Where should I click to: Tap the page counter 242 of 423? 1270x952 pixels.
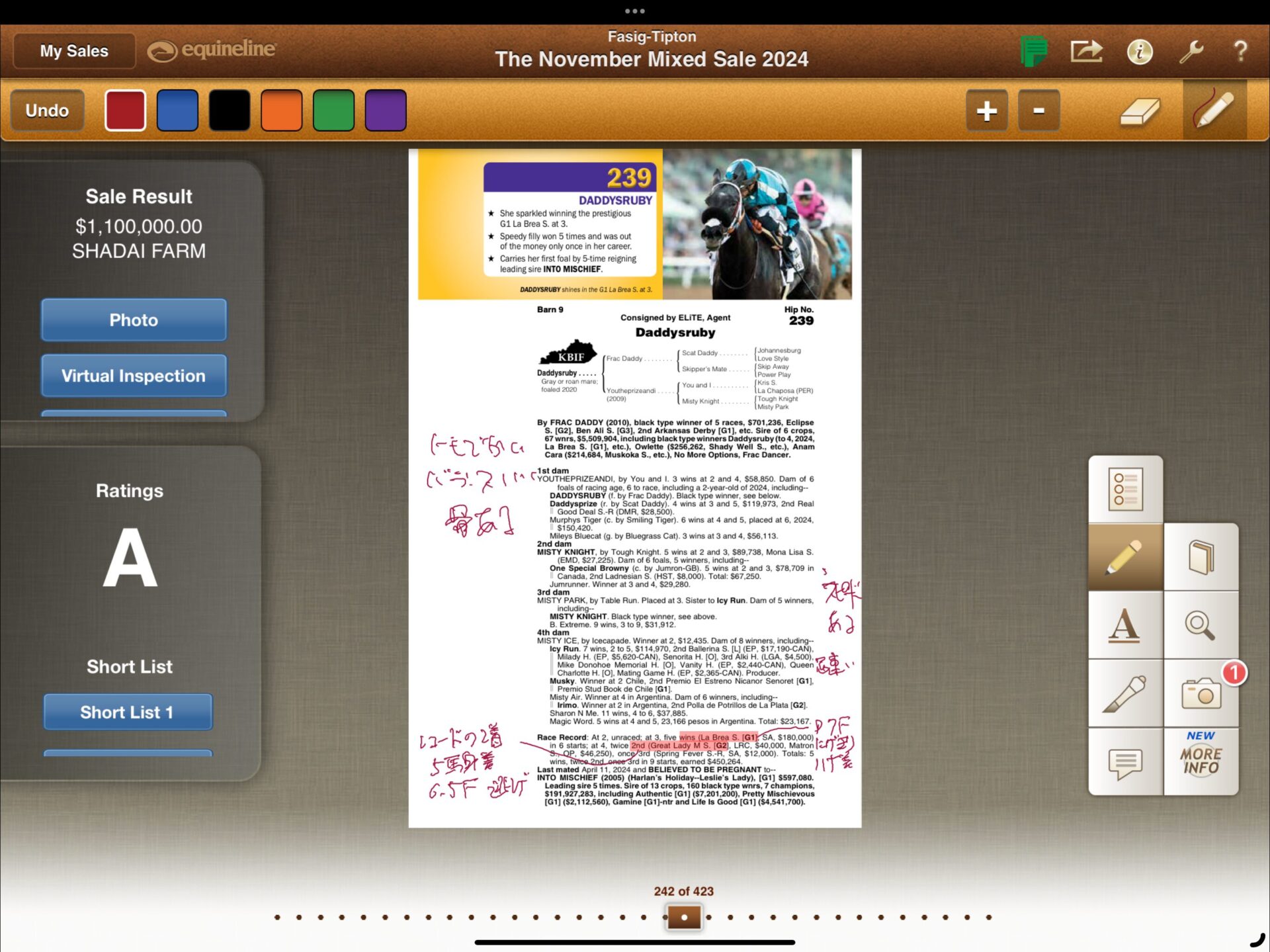pos(684,891)
